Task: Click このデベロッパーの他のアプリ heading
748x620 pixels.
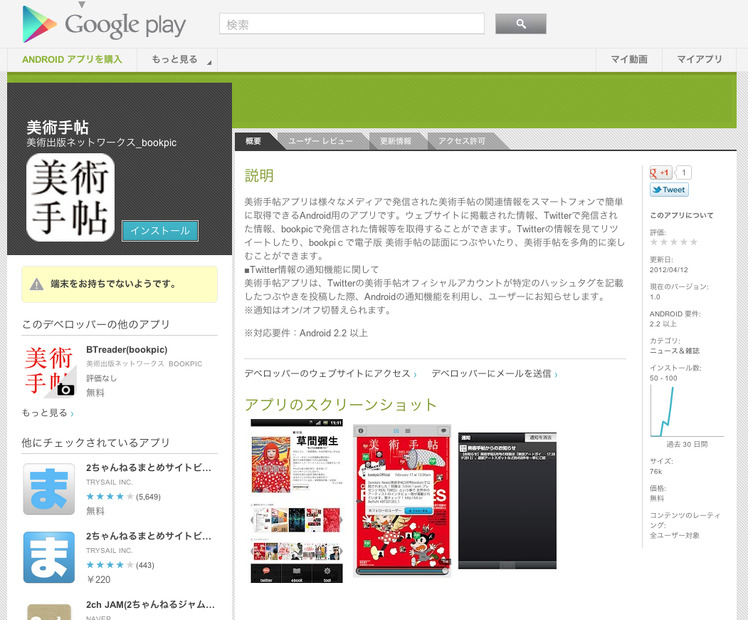Action: pyautogui.click(x=96, y=325)
